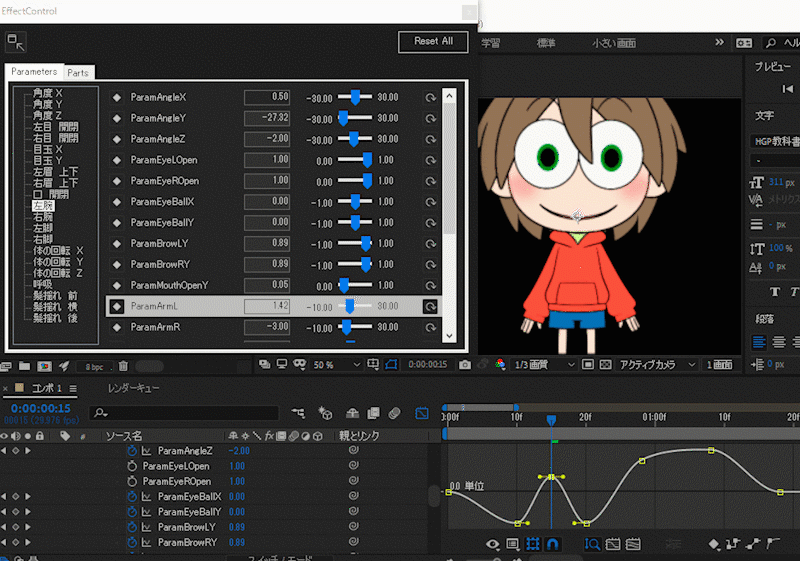Click the Reset All button
800x561 pixels.
click(x=433, y=42)
